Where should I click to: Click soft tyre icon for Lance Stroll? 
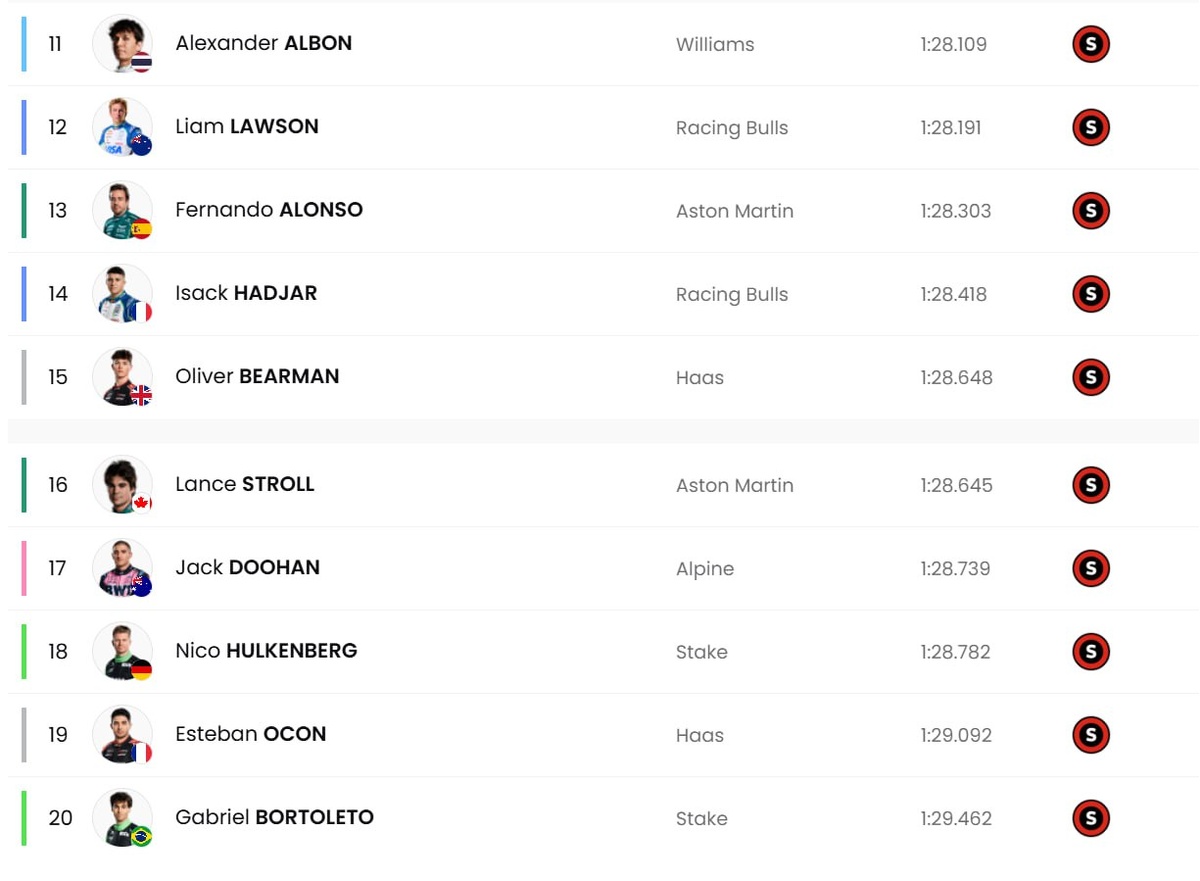(x=1091, y=485)
